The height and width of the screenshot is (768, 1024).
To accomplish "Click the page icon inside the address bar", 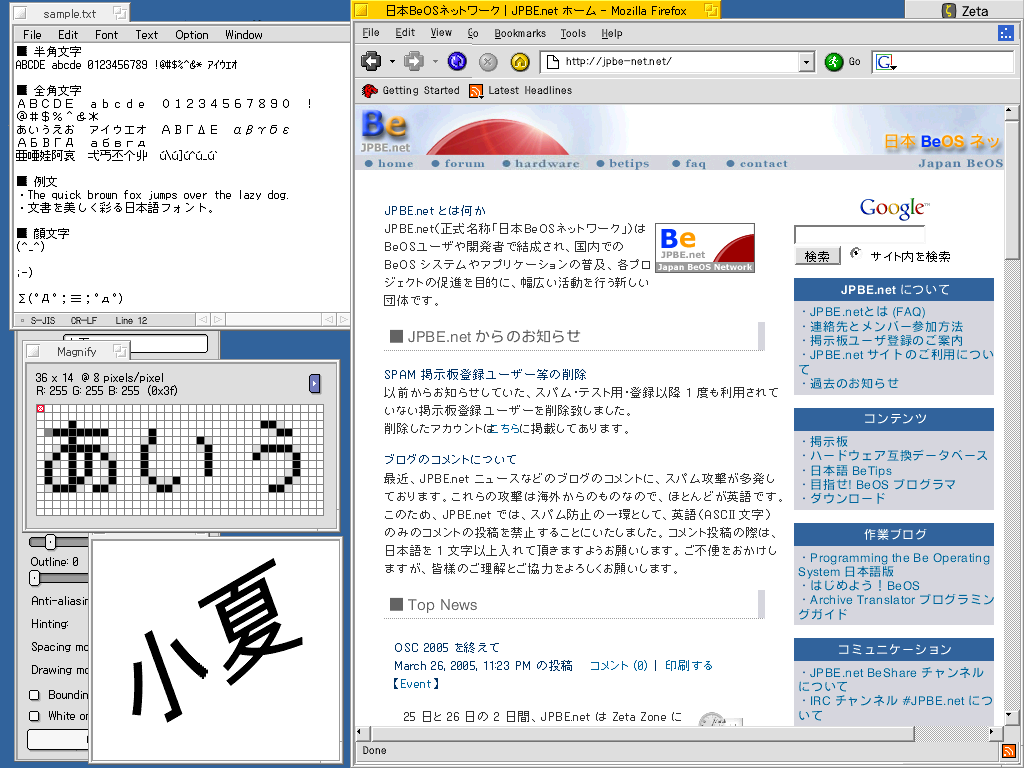I will pos(552,61).
